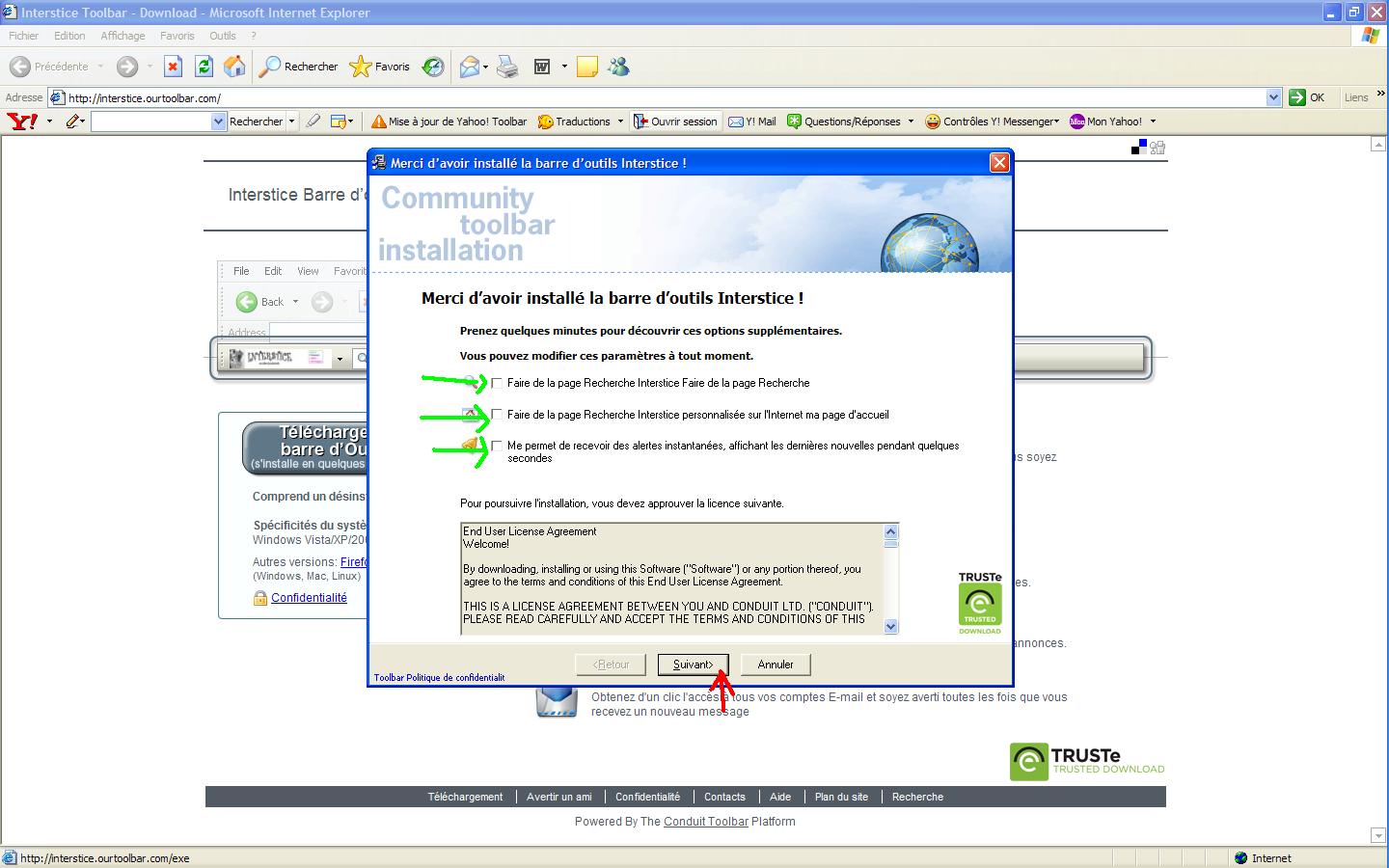Open Y! Mail envelope button
This screenshot has width=1389, height=868.
(x=752, y=122)
